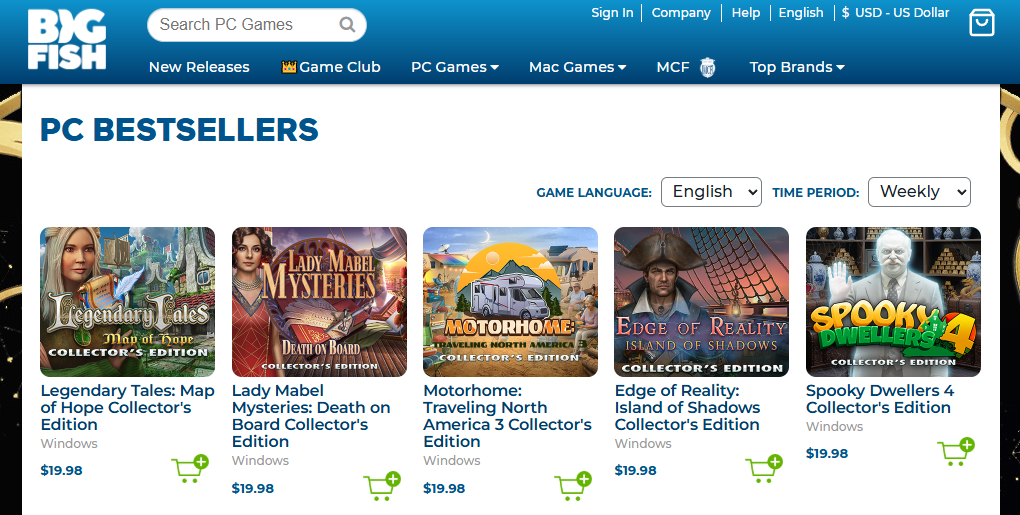Click the search magnifier icon
Screen dimensions: 1020x515
[347, 25]
